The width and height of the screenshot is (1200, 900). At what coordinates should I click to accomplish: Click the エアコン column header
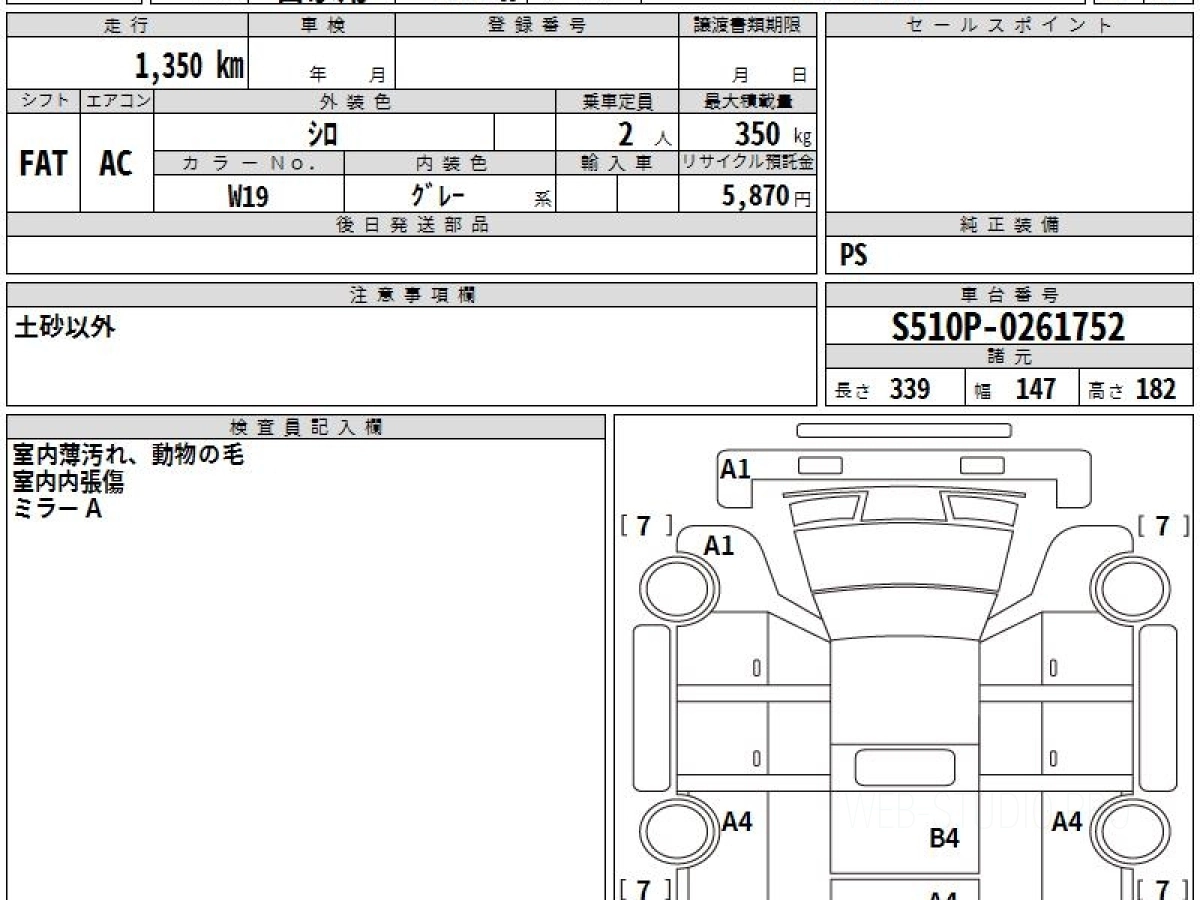[117, 101]
